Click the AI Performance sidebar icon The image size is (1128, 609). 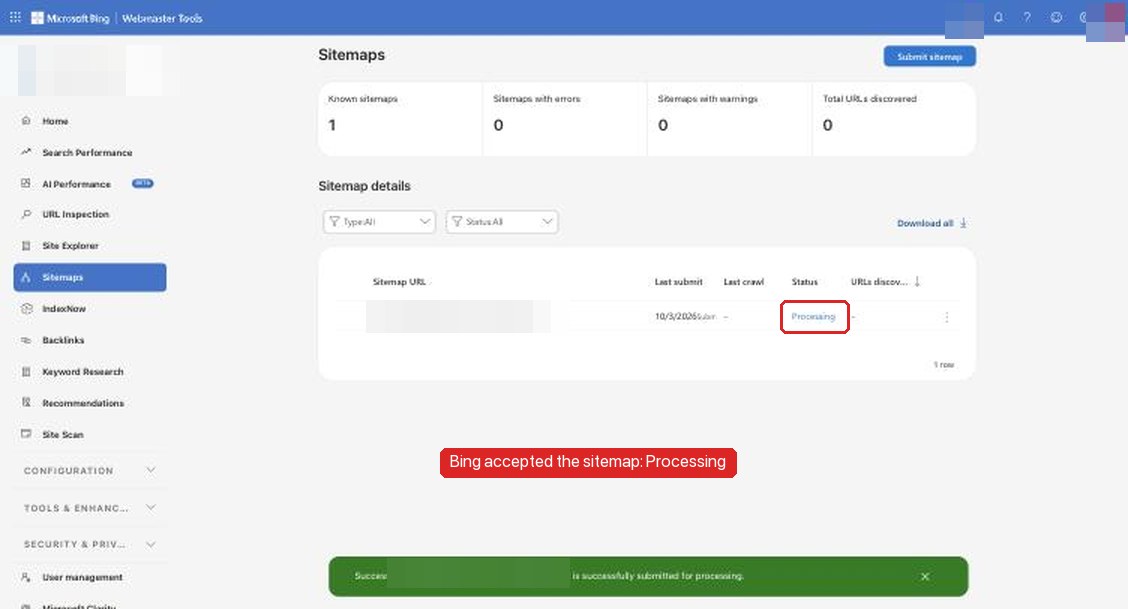tap(26, 183)
